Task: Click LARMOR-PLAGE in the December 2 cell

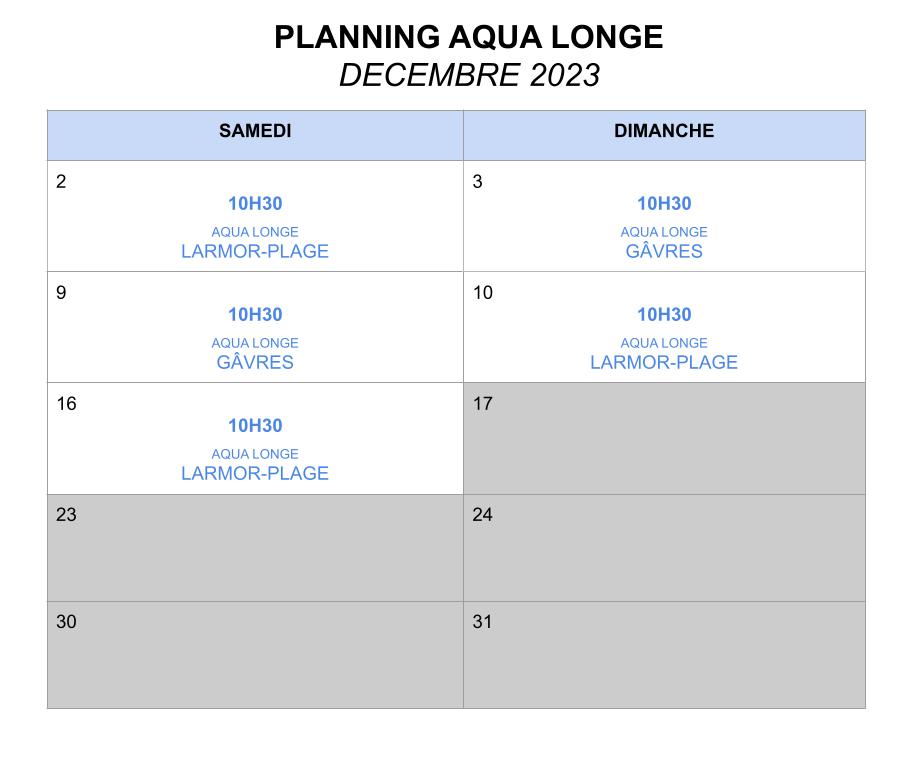Action: (255, 251)
